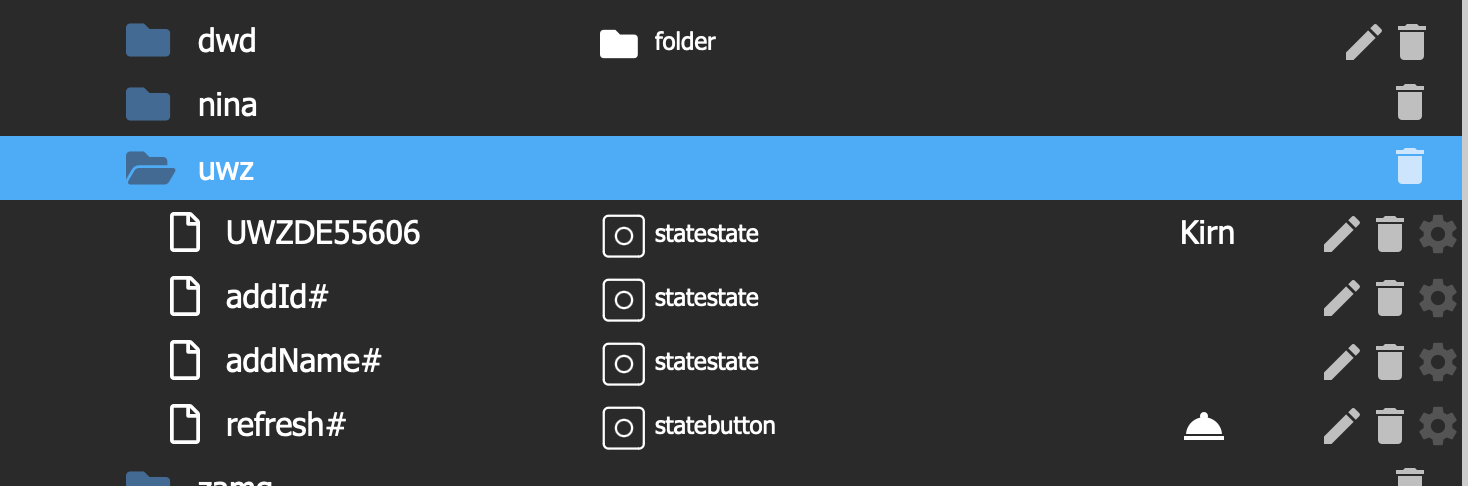Image resolution: width=1468 pixels, height=486 pixels.
Task: Delete the addId# state
Action: pyautogui.click(x=1389, y=298)
